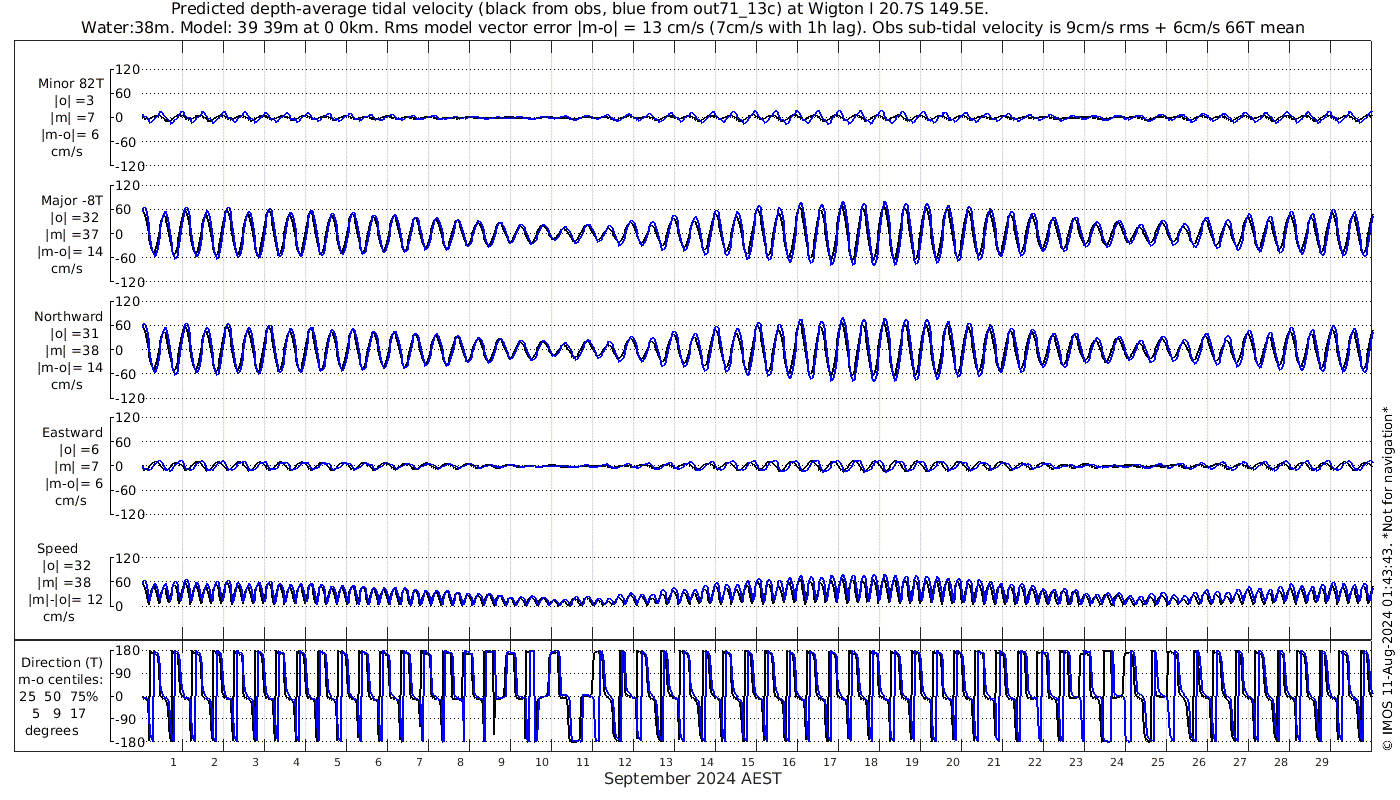Click '|m-o|= 6' in the Eastward panel label
This screenshot has width=1400, height=800.
pyautogui.click(x=73, y=484)
